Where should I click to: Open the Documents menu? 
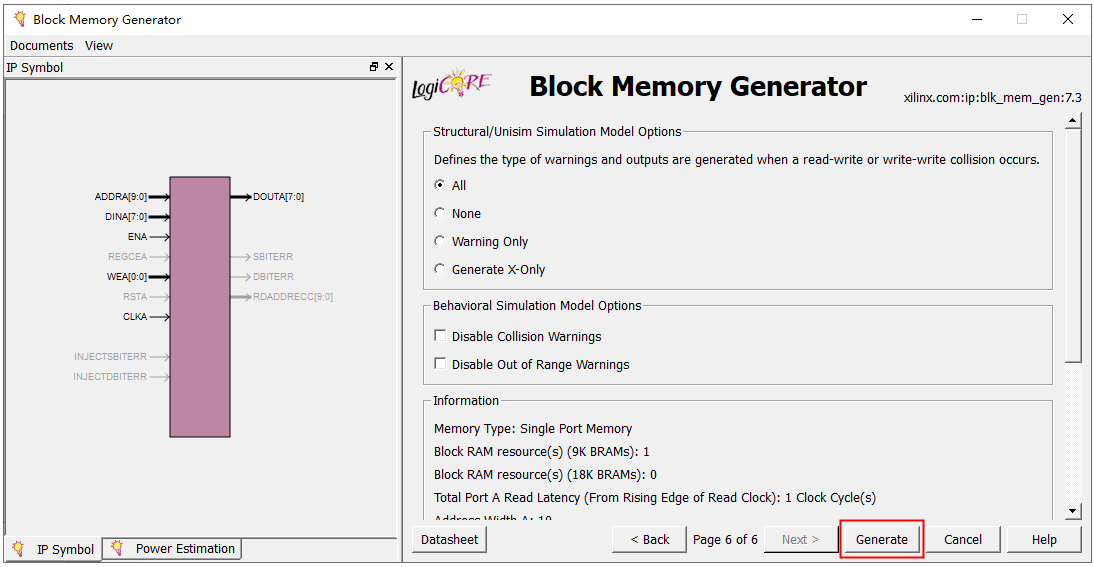pos(41,45)
